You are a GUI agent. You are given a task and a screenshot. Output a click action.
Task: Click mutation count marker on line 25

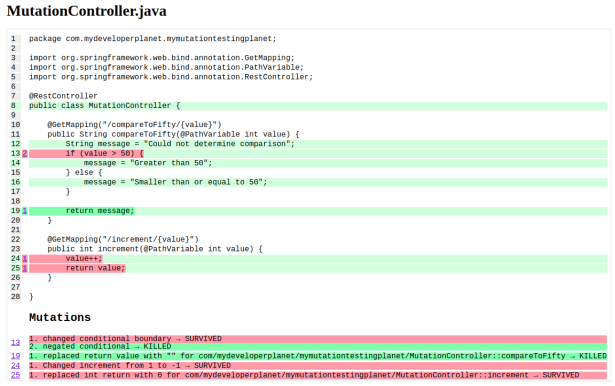point(25,268)
